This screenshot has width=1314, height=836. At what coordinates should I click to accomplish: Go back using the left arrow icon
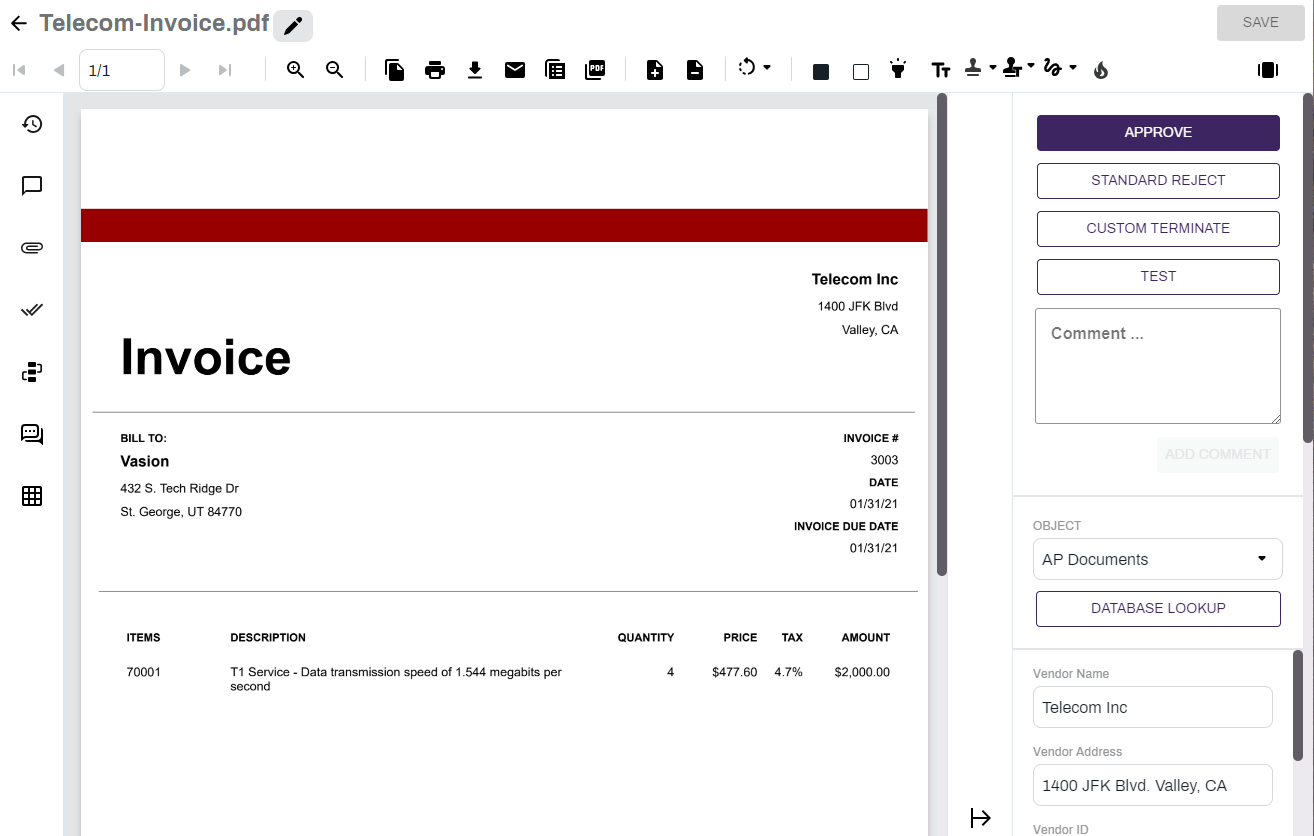tap(18, 23)
